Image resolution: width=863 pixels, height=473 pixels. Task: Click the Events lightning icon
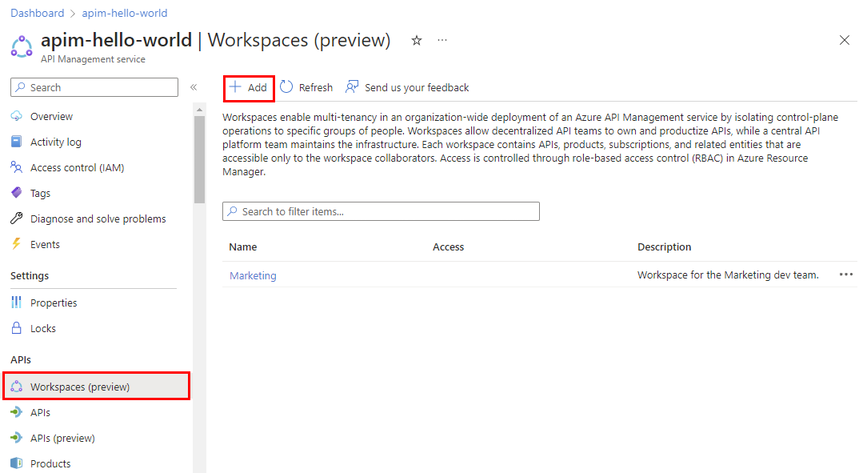click(x=17, y=244)
